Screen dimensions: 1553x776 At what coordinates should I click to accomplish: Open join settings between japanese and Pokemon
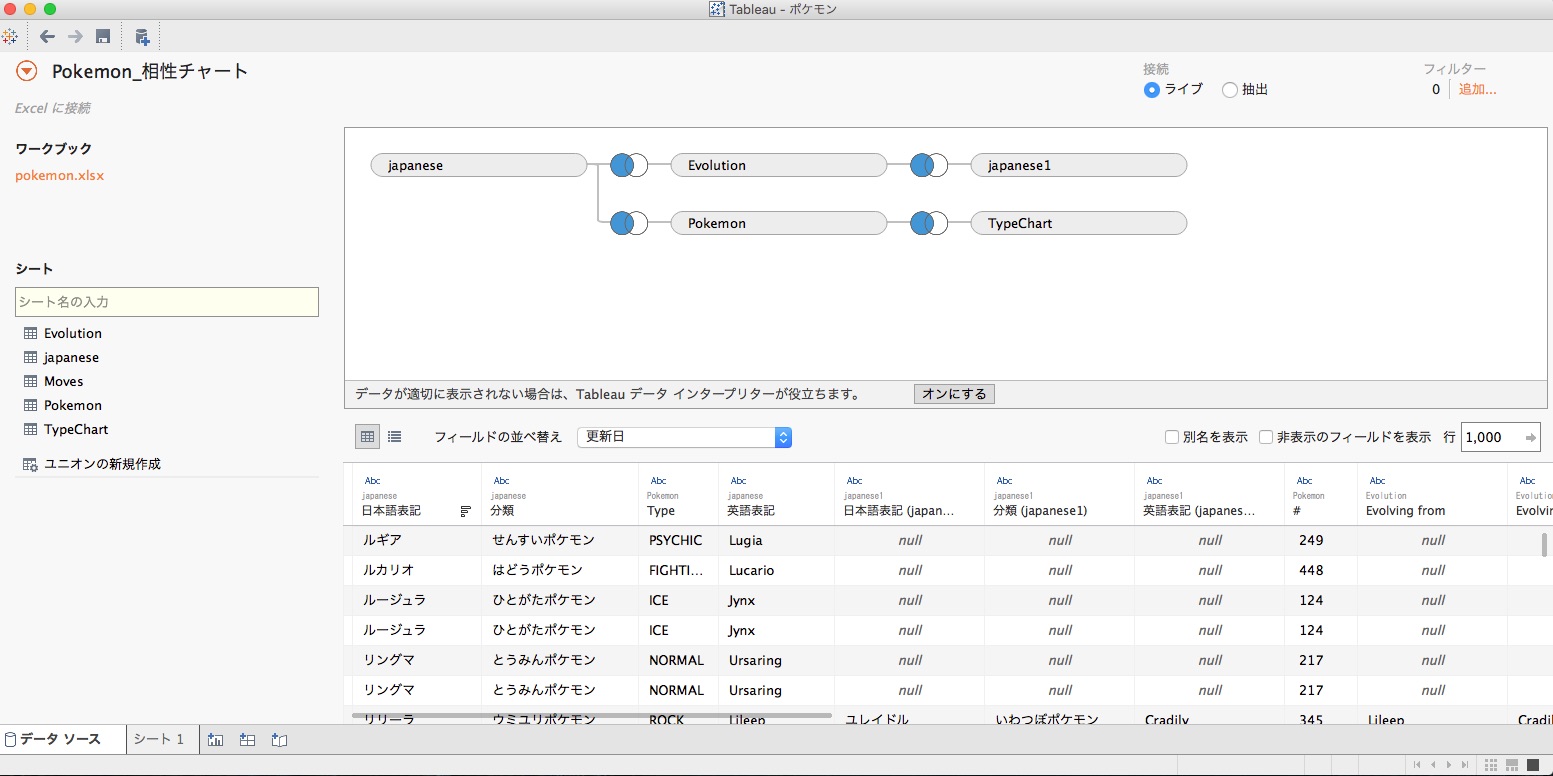point(629,223)
